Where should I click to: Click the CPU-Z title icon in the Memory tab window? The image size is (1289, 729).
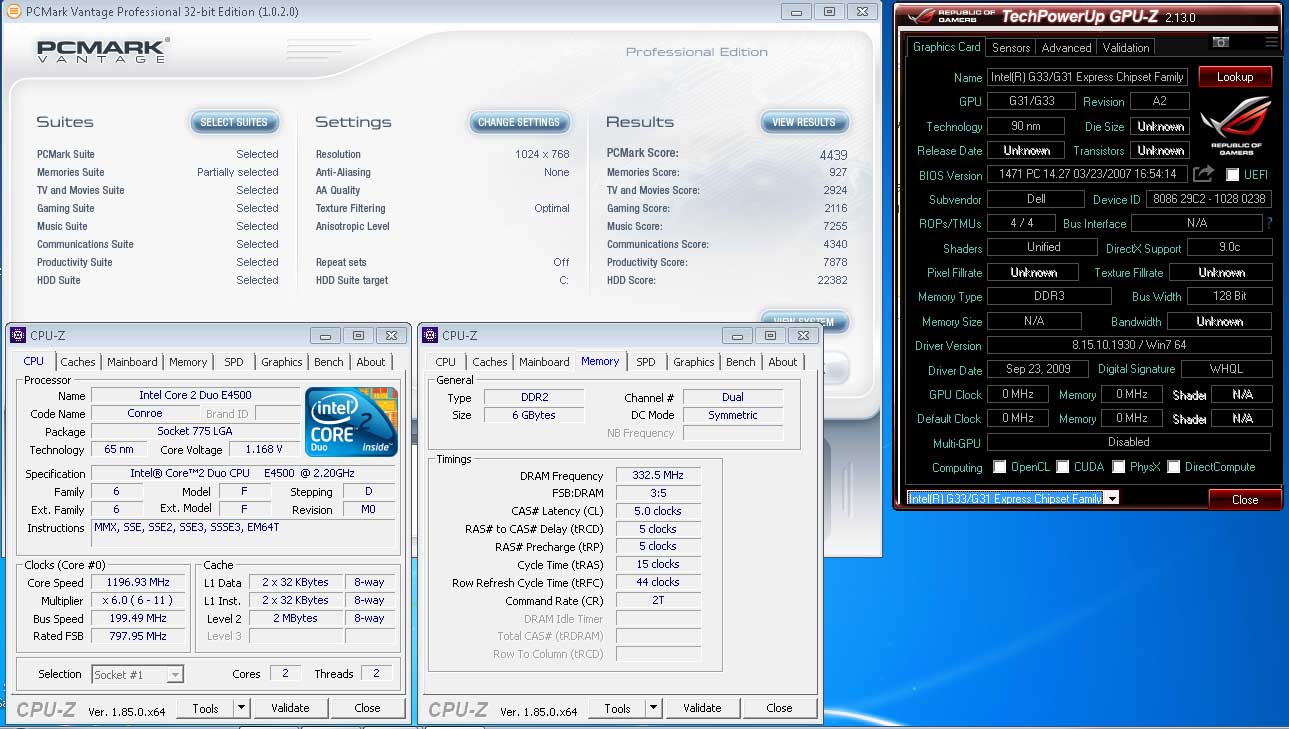coord(431,335)
